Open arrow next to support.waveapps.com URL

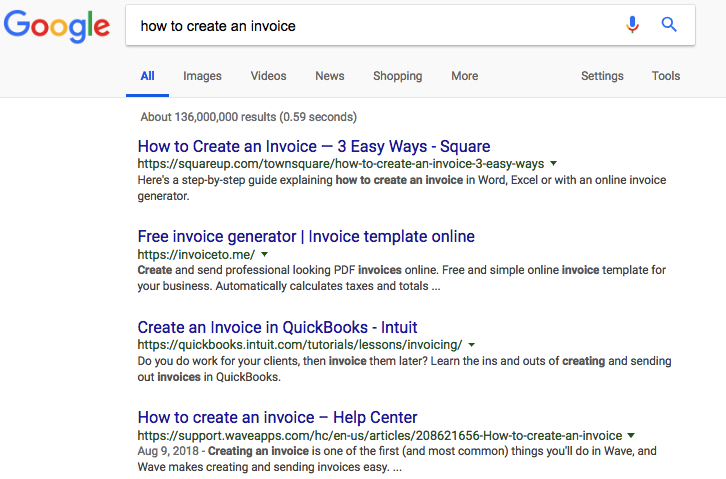click(x=631, y=435)
